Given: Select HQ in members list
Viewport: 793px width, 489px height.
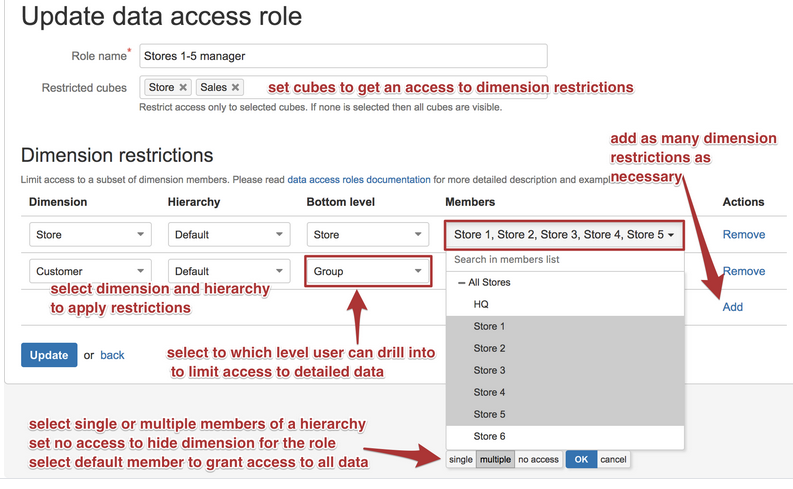Looking at the screenshot, I should click(481, 304).
